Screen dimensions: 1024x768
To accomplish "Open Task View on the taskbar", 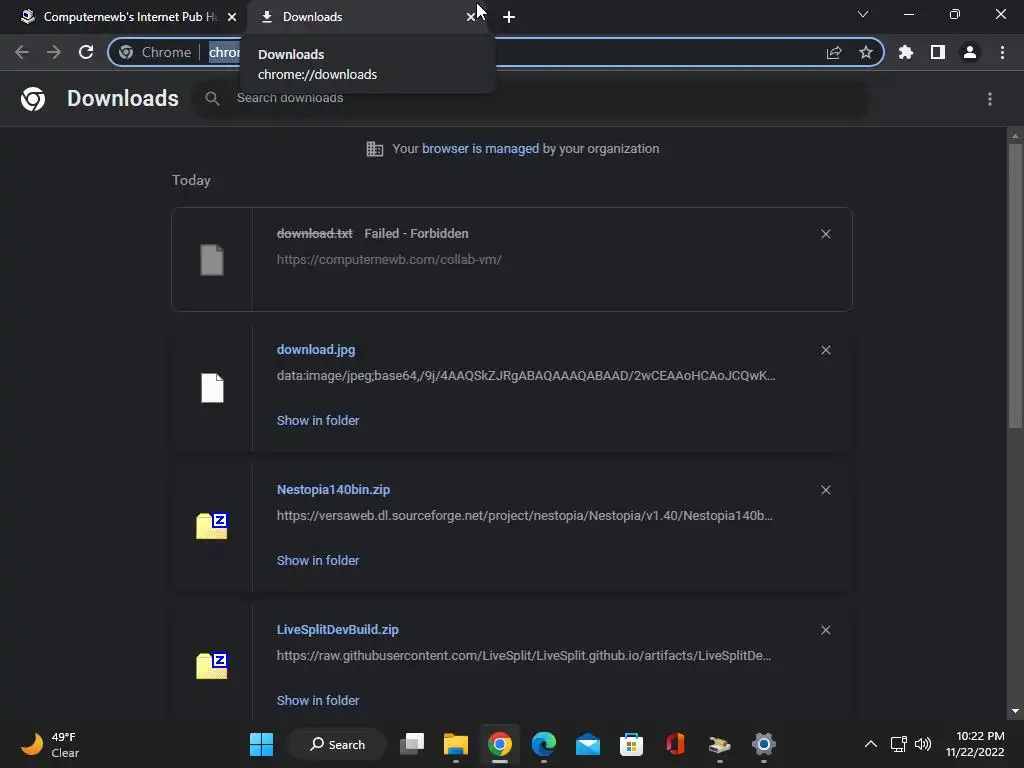I will [412, 744].
